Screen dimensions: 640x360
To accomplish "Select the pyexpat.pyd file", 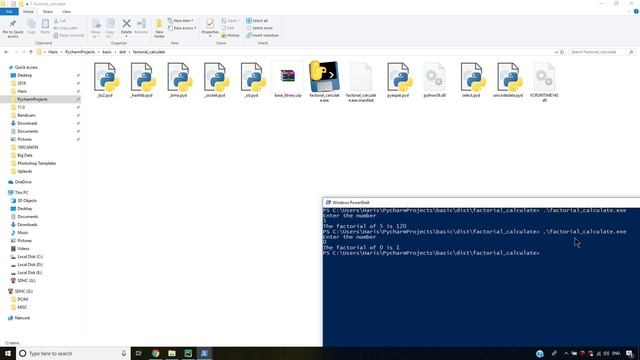I will 398,80.
